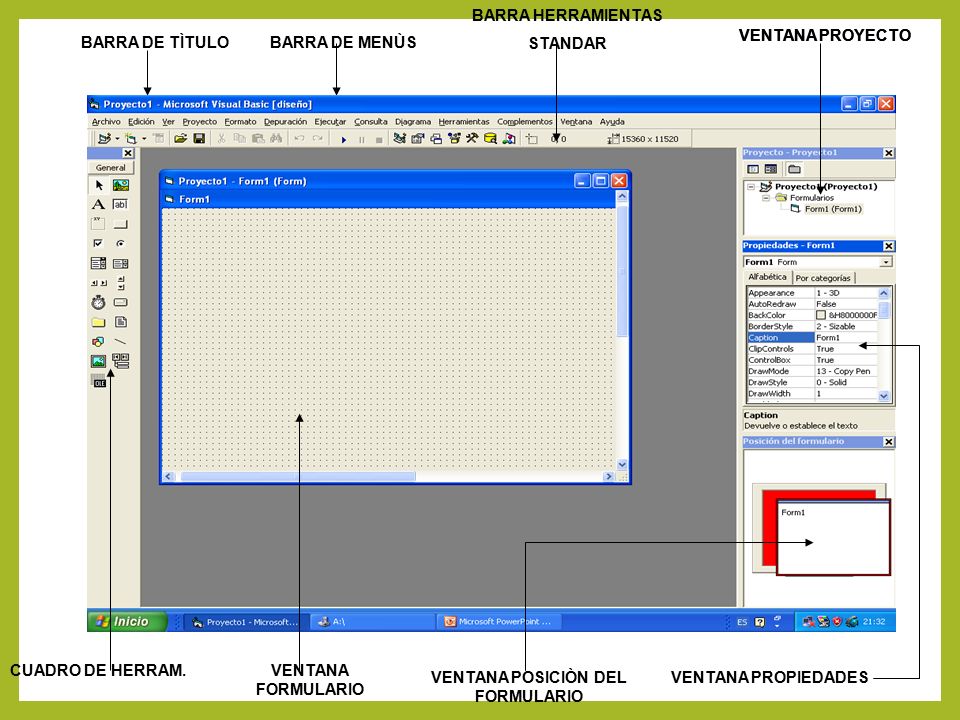Select the Timer control tool
The height and width of the screenshot is (720, 960).
(99, 302)
